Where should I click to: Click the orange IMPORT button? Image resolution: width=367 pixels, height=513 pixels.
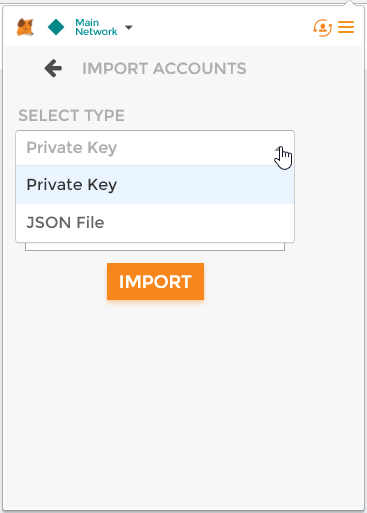click(x=155, y=282)
